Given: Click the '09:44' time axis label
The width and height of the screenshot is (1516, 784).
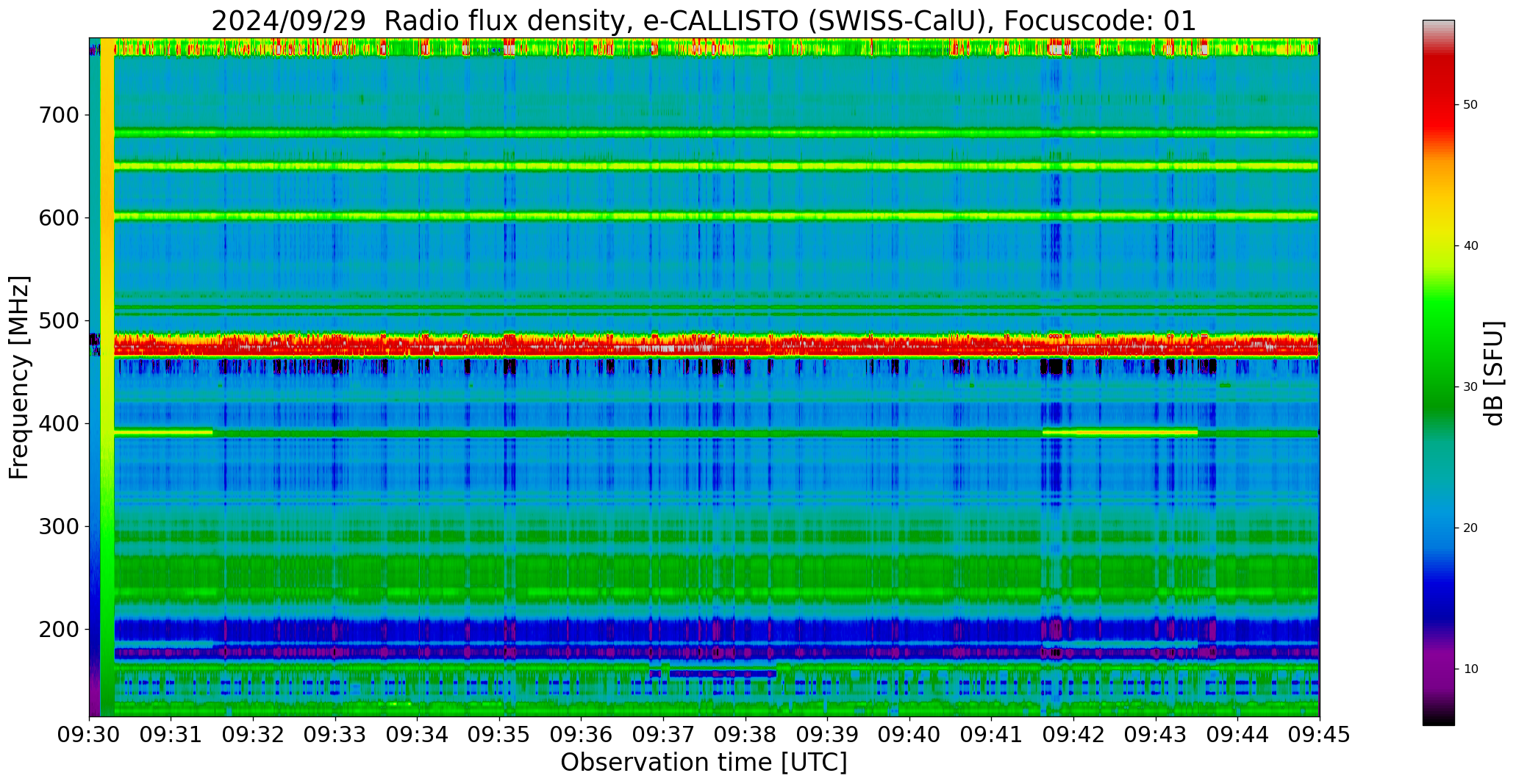Looking at the screenshot, I should pyautogui.click(x=1237, y=734).
